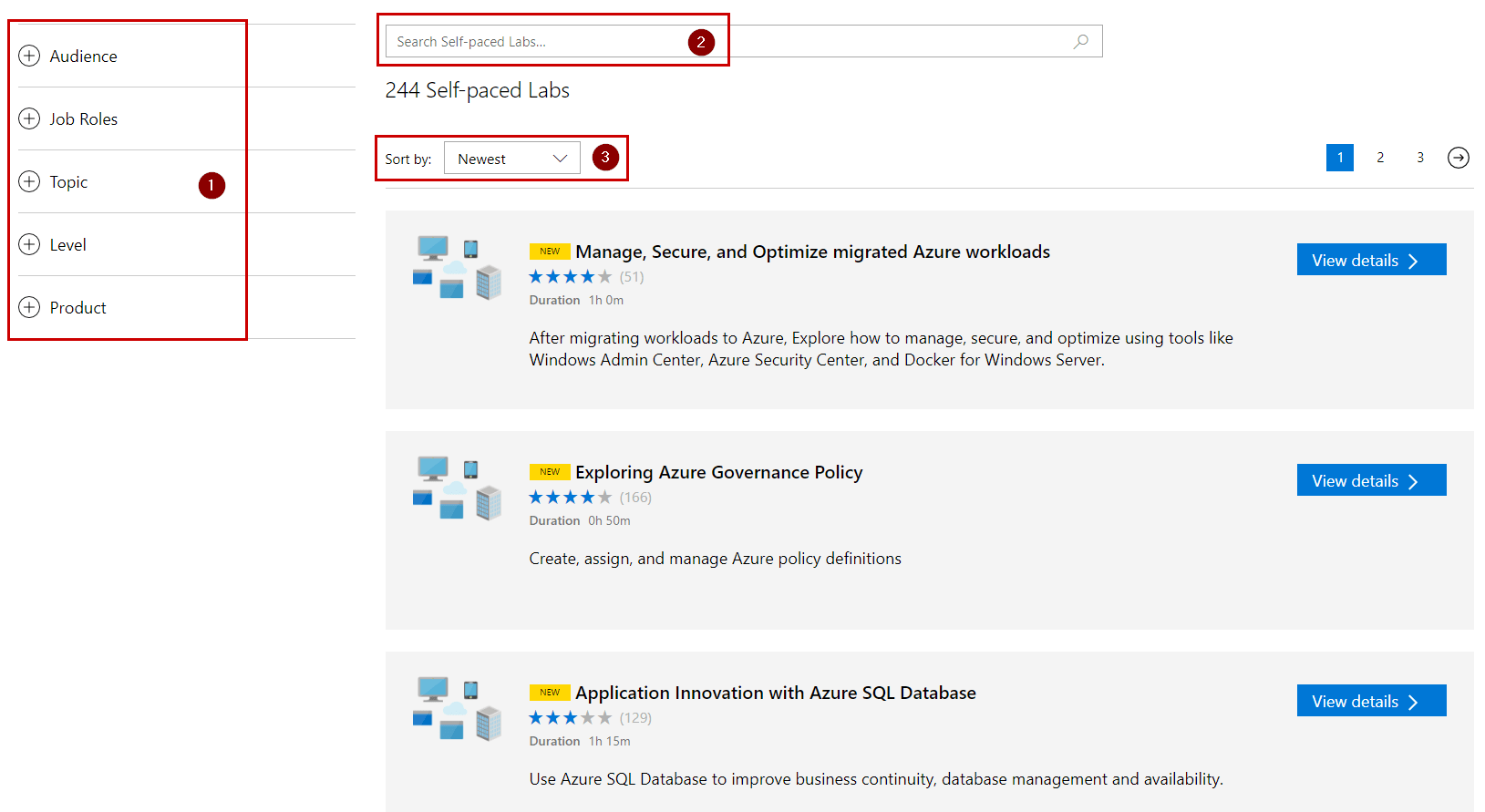The height and width of the screenshot is (812, 1485).
Task: Click the Product filter label
Action: 77,308
